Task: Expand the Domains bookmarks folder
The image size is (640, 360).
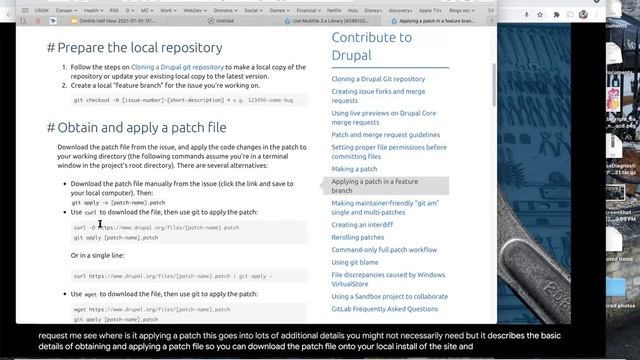Action: click(x=225, y=10)
